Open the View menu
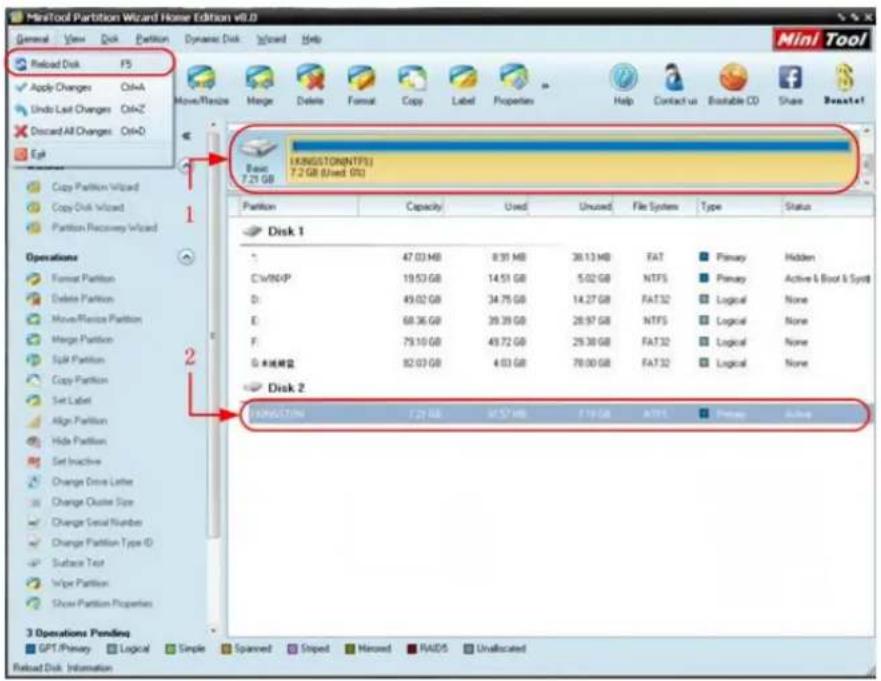881x681 pixels. point(75,39)
